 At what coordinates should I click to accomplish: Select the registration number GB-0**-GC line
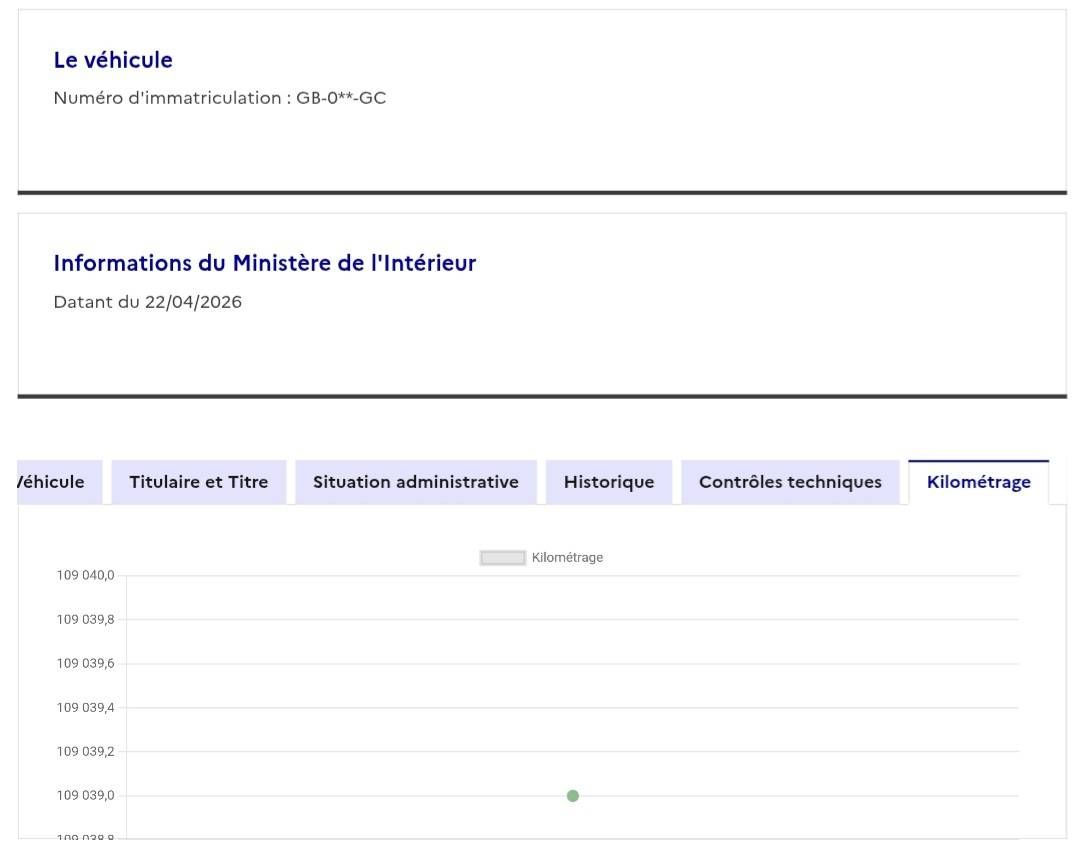click(220, 98)
